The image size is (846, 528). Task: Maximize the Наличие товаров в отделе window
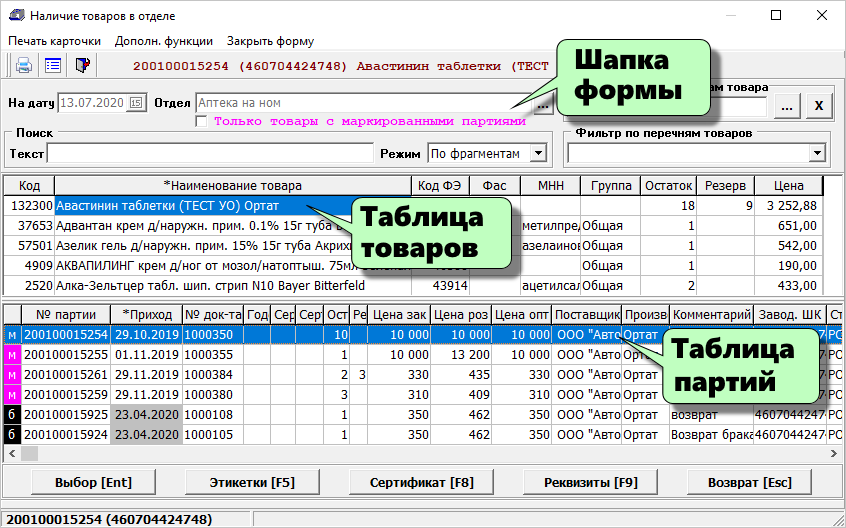775,15
